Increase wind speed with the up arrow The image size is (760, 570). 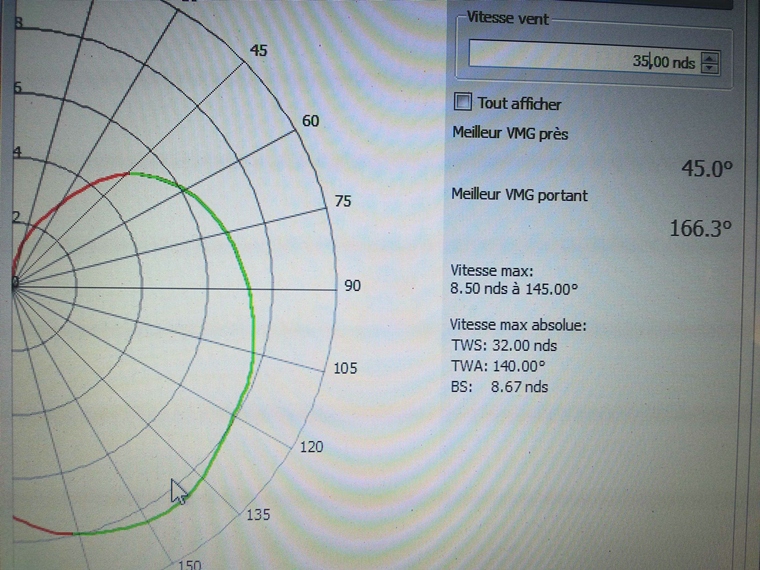(710, 57)
